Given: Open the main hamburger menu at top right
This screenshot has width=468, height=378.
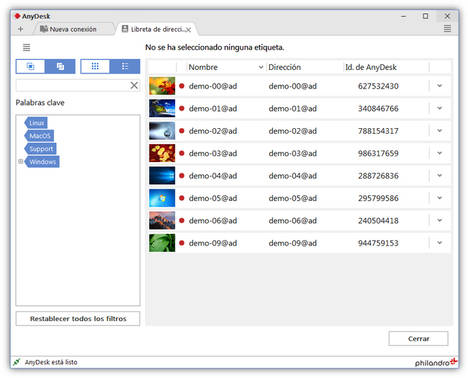Looking at the screenshot, I should click(447, 29).
